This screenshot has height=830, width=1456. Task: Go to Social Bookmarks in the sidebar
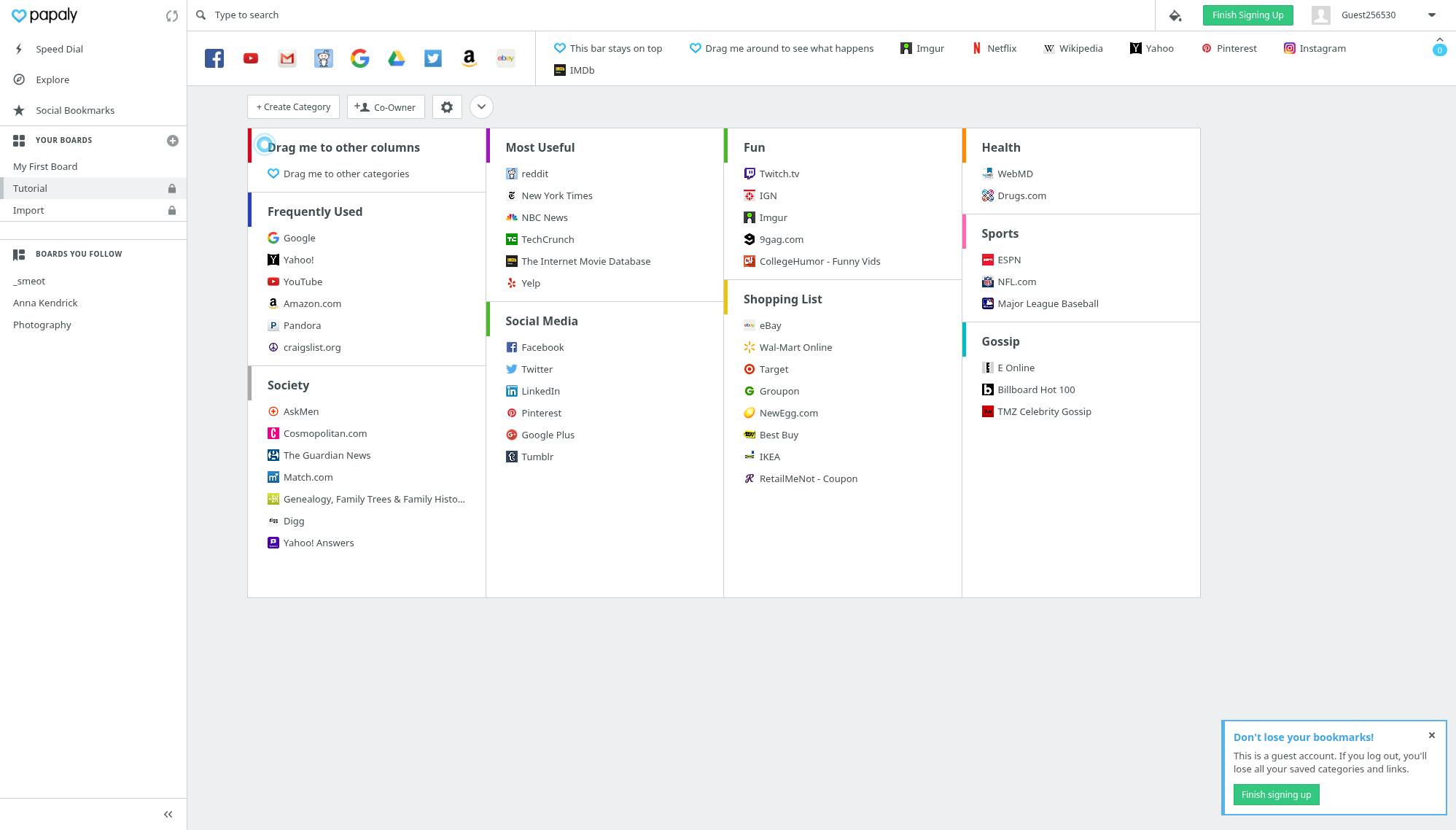tap(75, 110)
